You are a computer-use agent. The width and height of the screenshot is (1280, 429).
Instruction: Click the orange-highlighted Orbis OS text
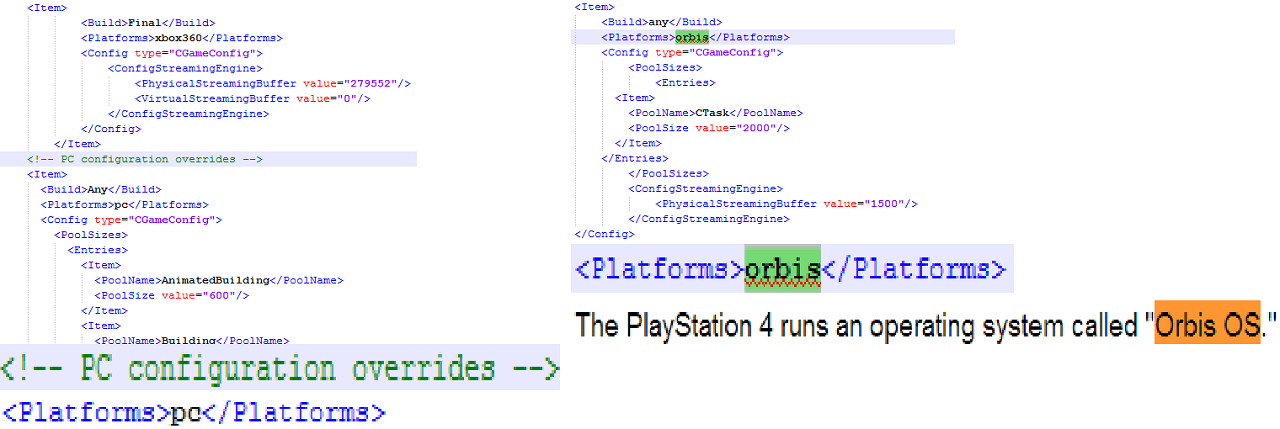point(1207,326)
